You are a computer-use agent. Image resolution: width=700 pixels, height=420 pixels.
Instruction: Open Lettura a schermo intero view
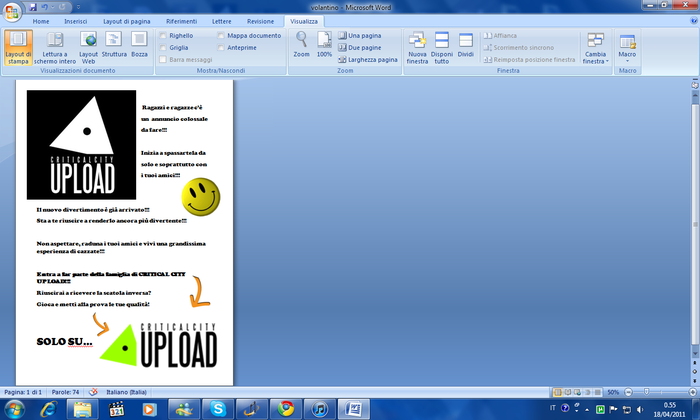(x=55, y=48)
